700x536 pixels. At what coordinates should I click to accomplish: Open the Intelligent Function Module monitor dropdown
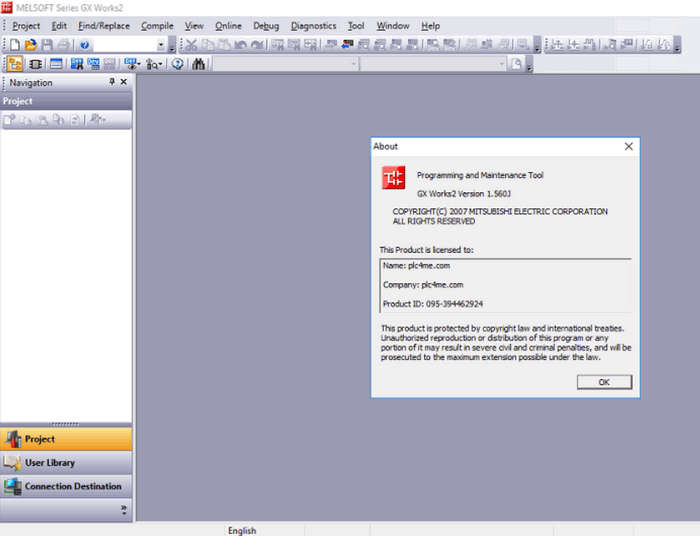154,64
